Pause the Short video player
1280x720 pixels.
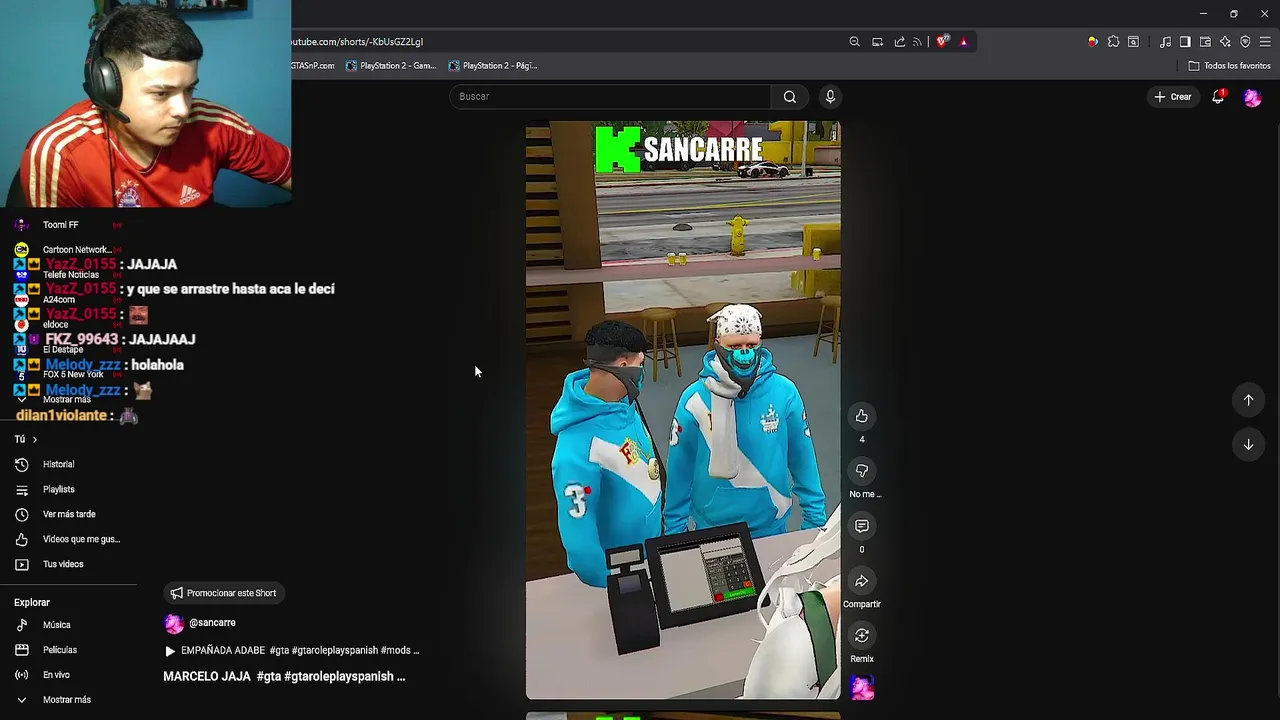tap(683, 410)
